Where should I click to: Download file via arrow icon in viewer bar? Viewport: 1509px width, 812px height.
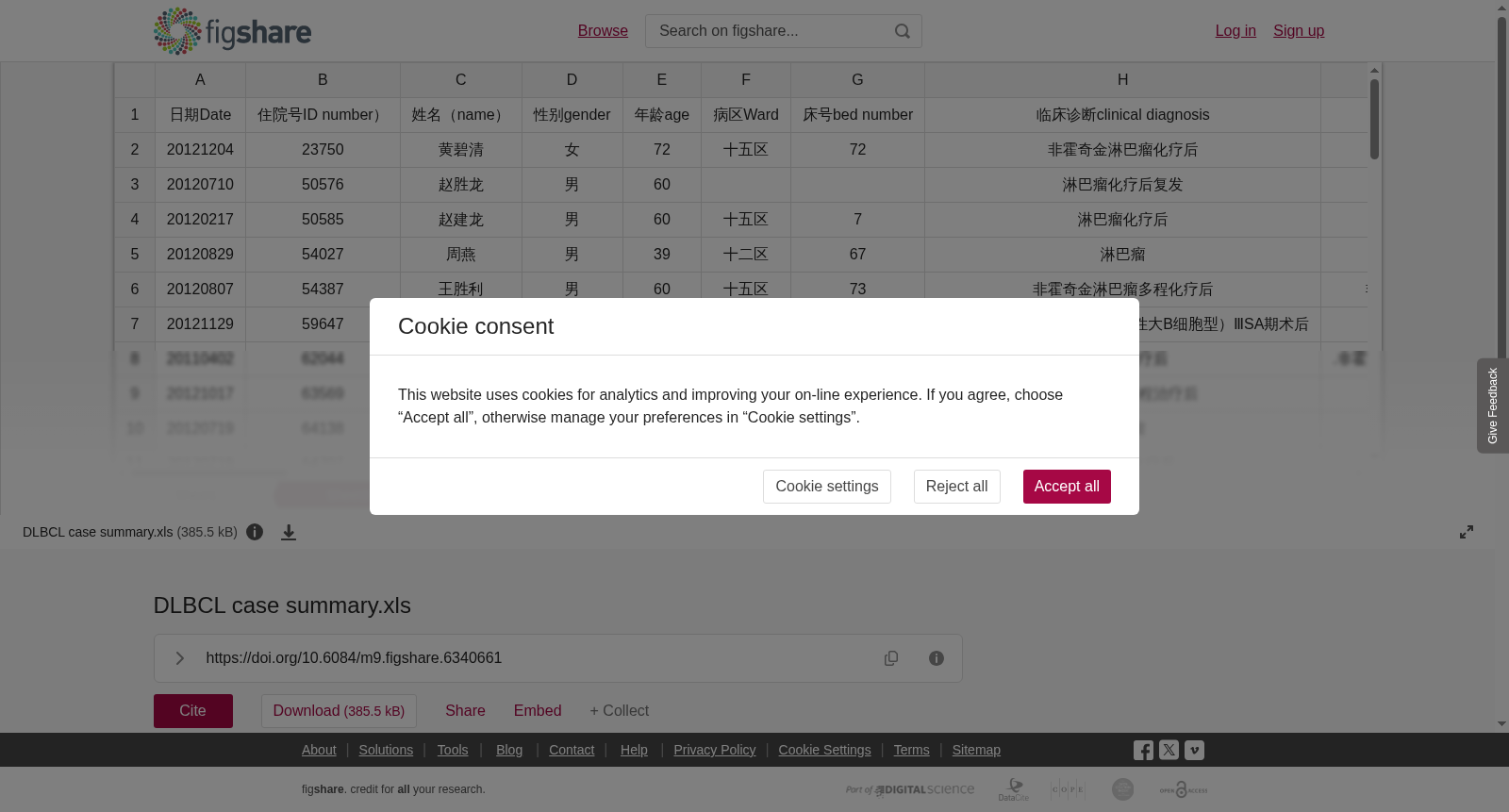[x=289, y=532]
